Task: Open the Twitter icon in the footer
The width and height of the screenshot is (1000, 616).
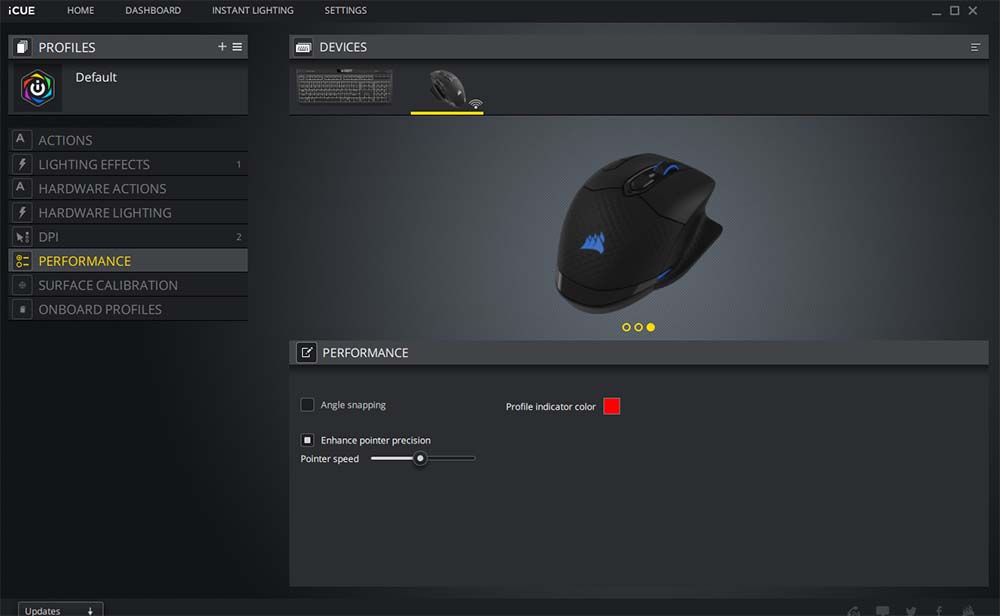Action: point(910,610)
